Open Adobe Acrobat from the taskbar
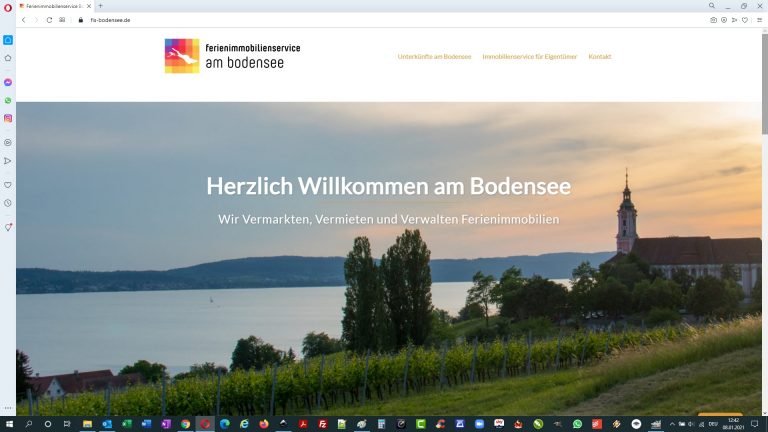 303,424
